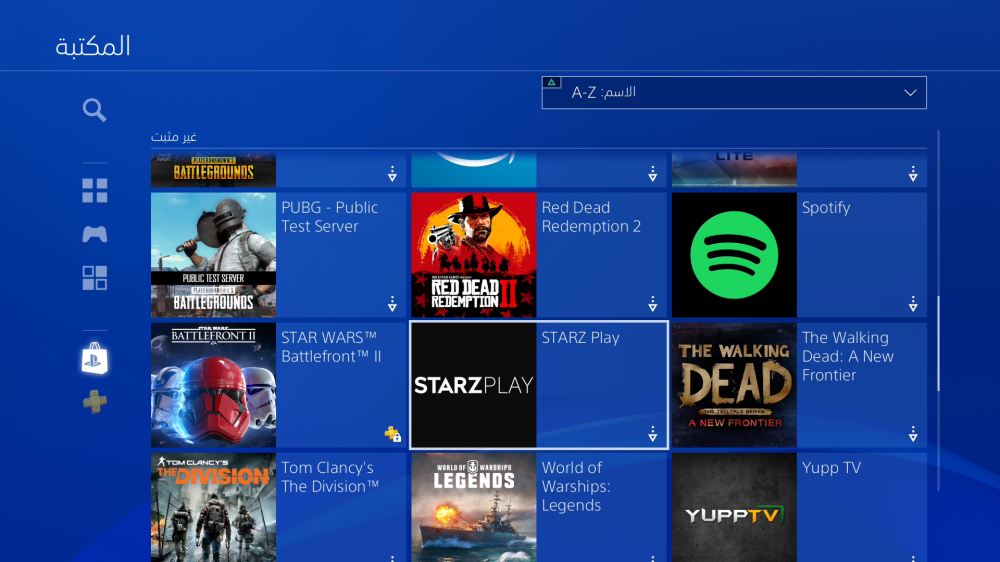Click the download arrow on PUBG Public Test Server

coord(392,304)
